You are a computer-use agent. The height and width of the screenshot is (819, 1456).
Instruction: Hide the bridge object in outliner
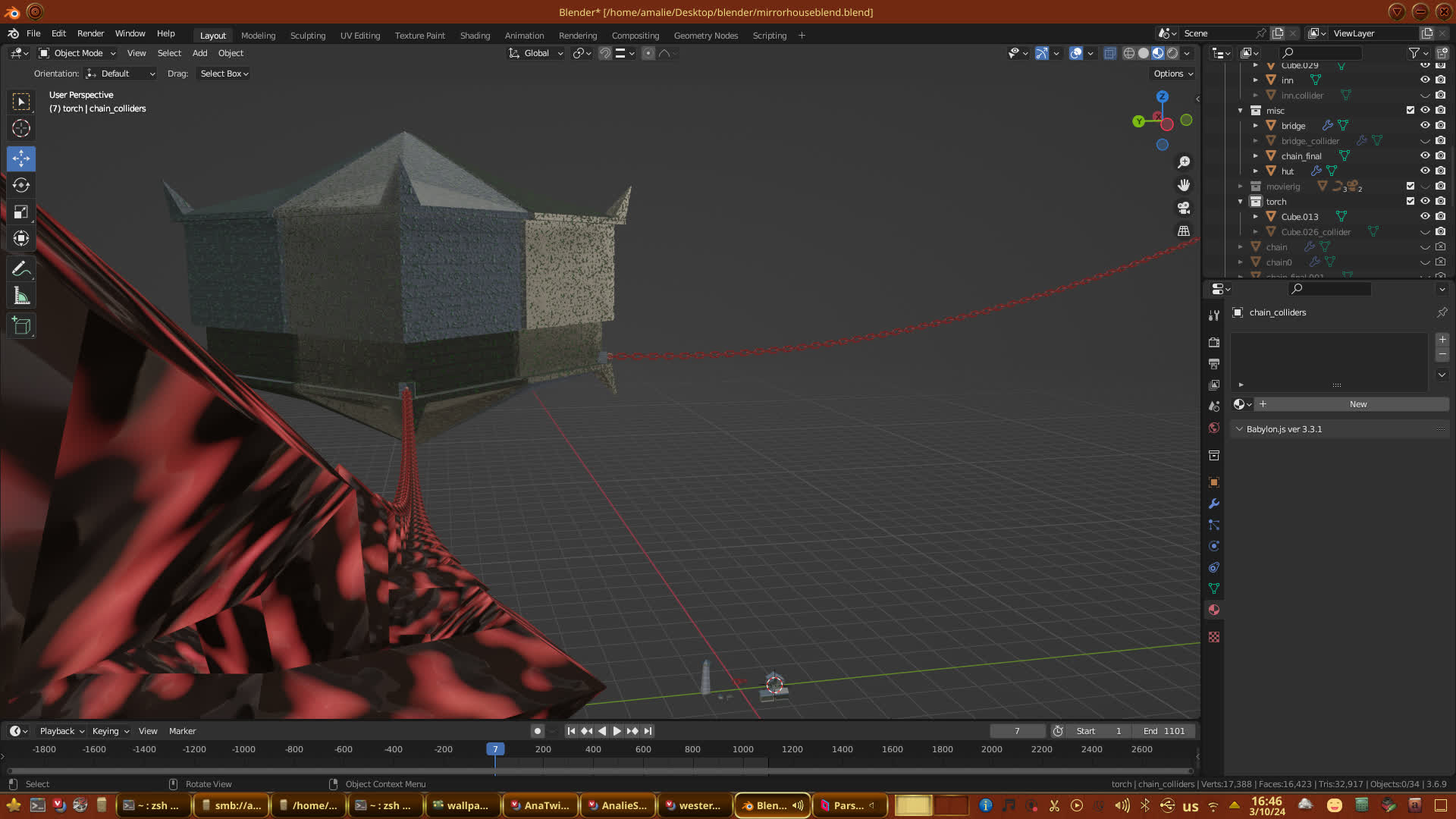pyautogui.click(x=1425, y=125)
